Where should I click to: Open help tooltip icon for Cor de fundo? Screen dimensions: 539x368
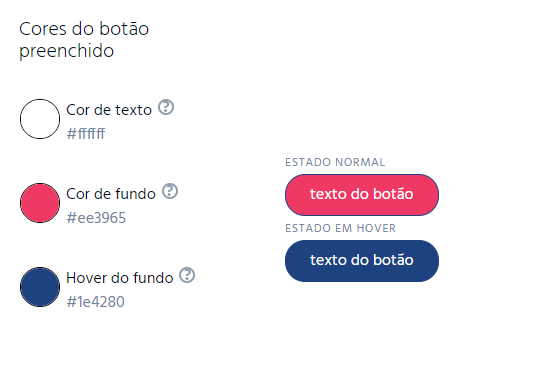(170, 191)
